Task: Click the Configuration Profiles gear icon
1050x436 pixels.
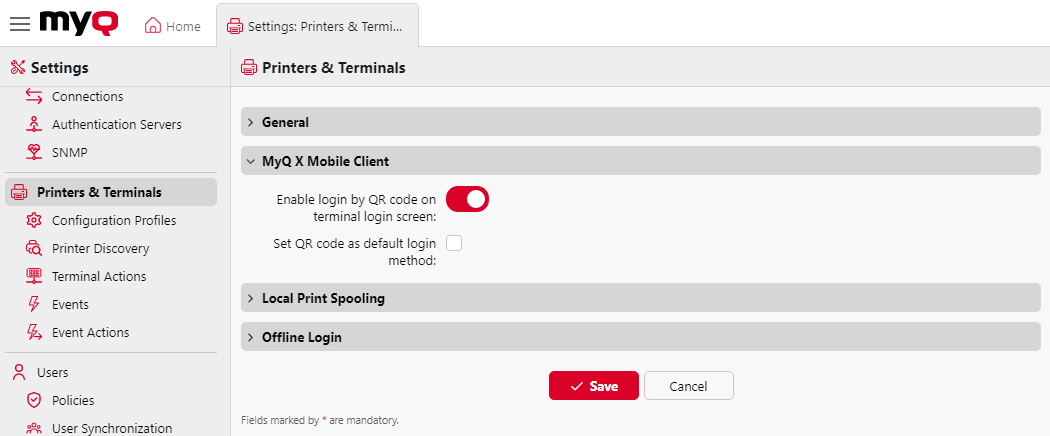Action: point(34,221)
